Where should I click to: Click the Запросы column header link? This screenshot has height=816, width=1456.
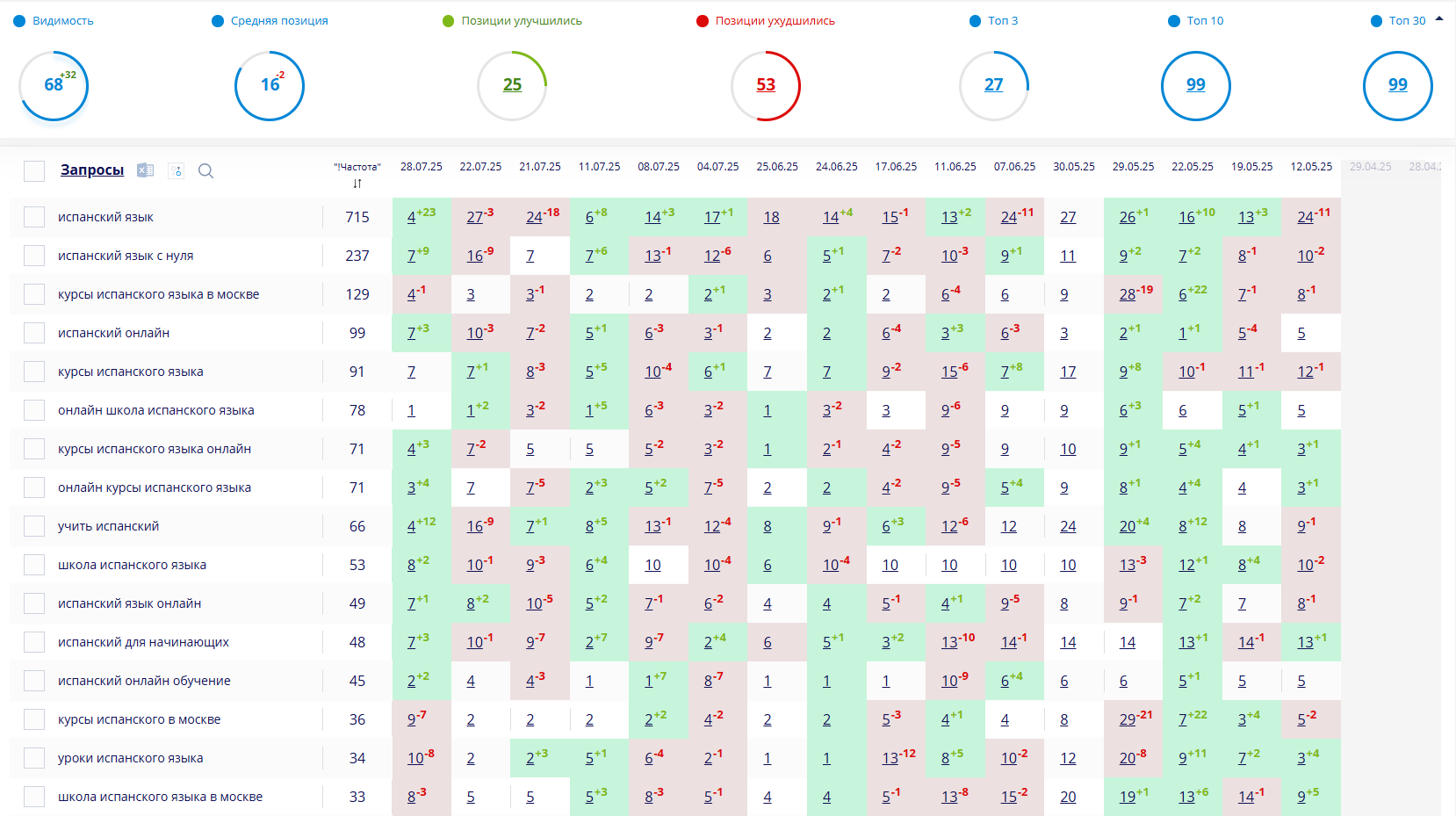(92, 170)
